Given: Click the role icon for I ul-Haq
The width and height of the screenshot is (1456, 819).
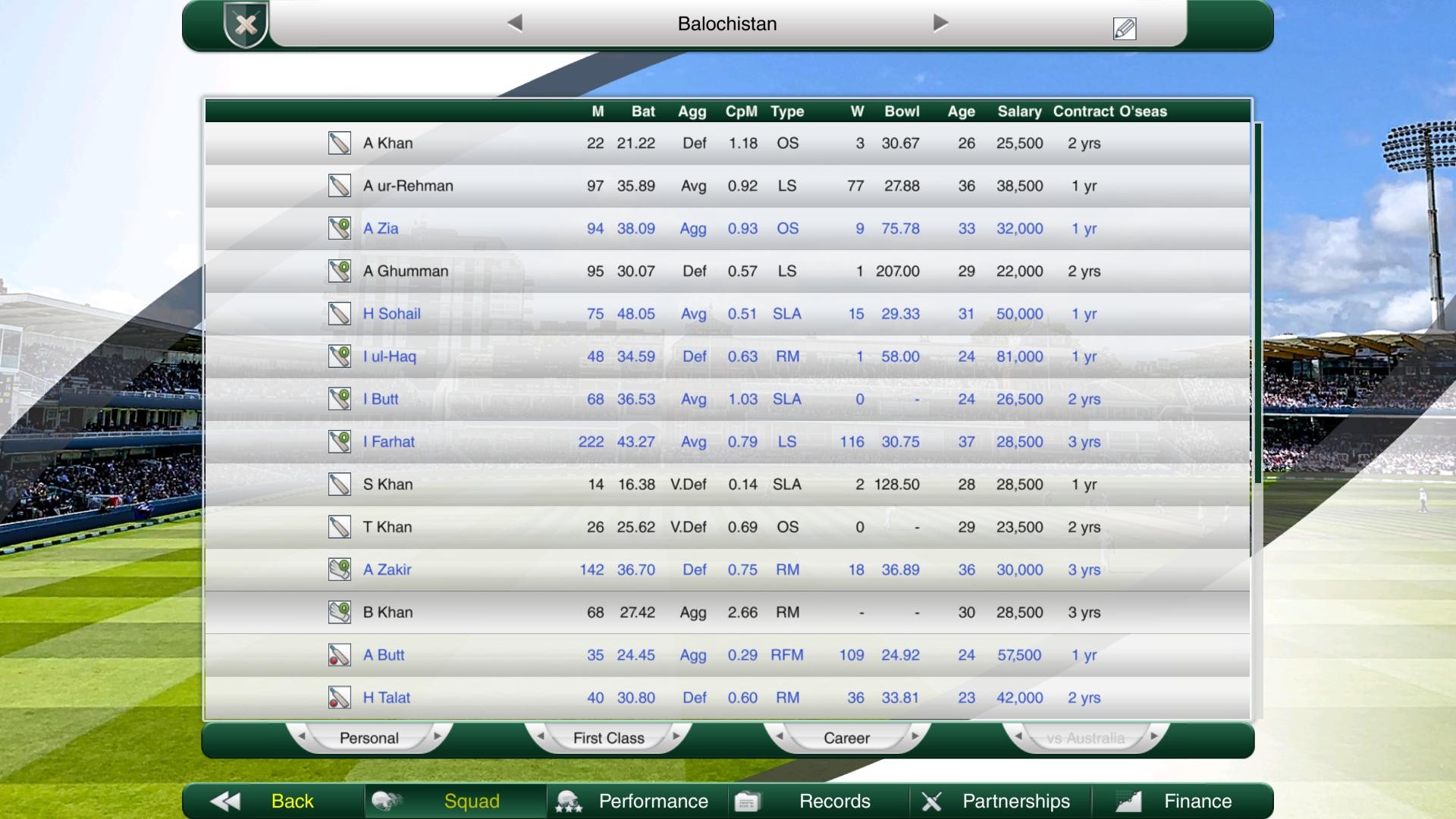Looking at the screenshot, I should [340, 356].
